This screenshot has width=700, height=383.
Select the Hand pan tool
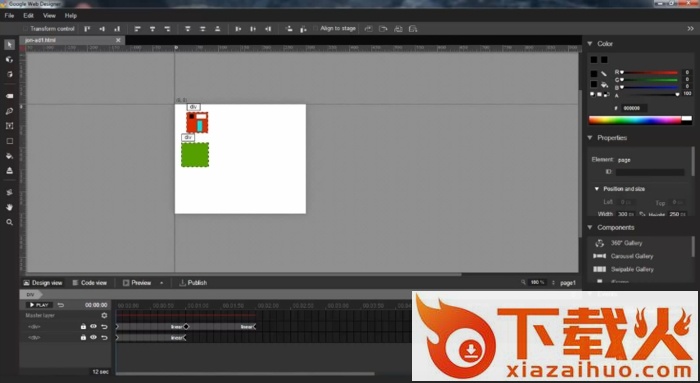[x=9, y=207]
